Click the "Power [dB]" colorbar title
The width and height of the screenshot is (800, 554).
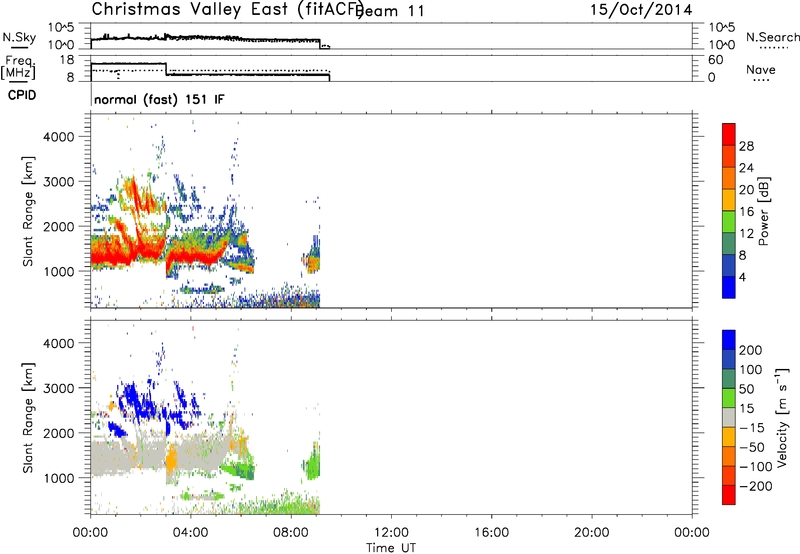pyautogui.click(x=763, y=211)
